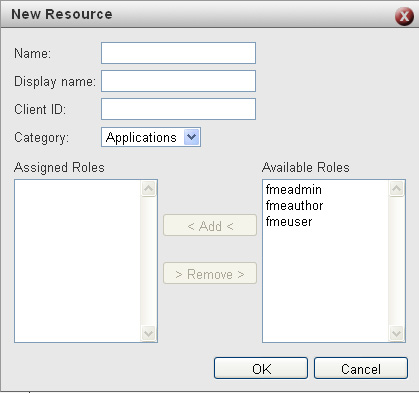The image size is (419, 393).
Task: Click into the Client ID field
Action: point(178,109)
